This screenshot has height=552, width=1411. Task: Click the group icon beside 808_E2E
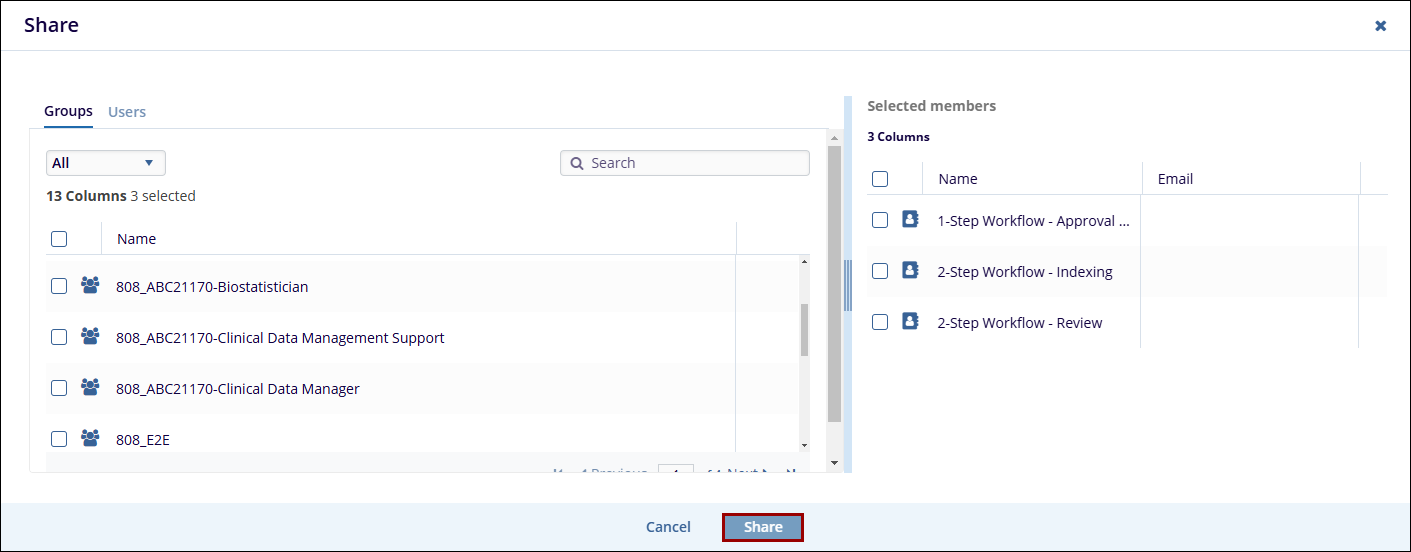pyautogui.click(x=90, y=438)
